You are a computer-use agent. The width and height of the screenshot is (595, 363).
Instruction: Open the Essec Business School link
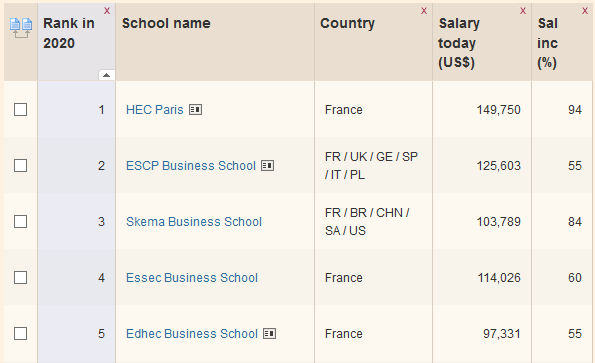192,278
